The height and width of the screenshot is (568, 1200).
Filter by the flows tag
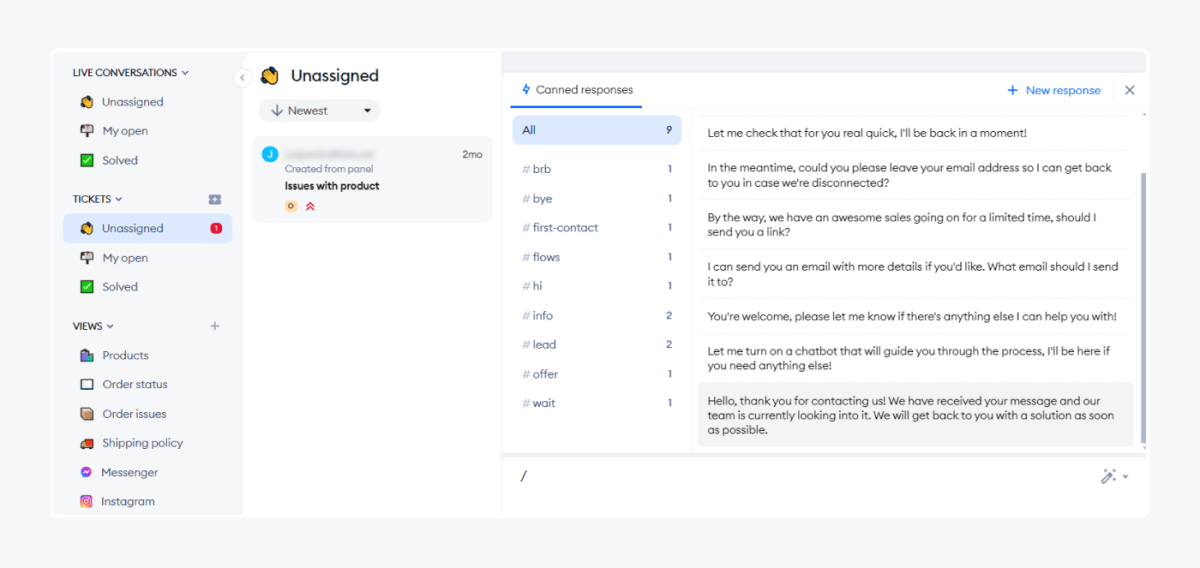[x=597, y=257]
